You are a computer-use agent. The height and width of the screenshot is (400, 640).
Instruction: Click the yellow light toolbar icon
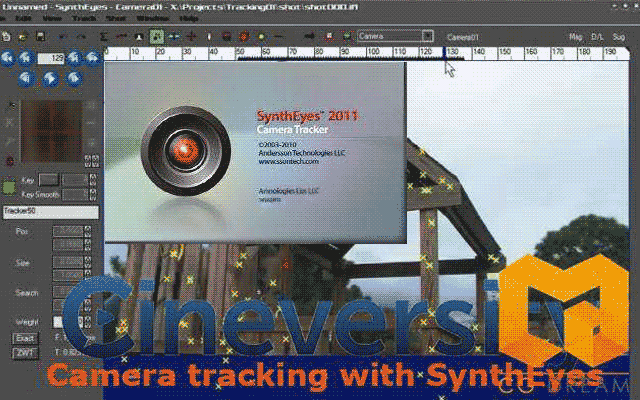[x=262, y=37]
